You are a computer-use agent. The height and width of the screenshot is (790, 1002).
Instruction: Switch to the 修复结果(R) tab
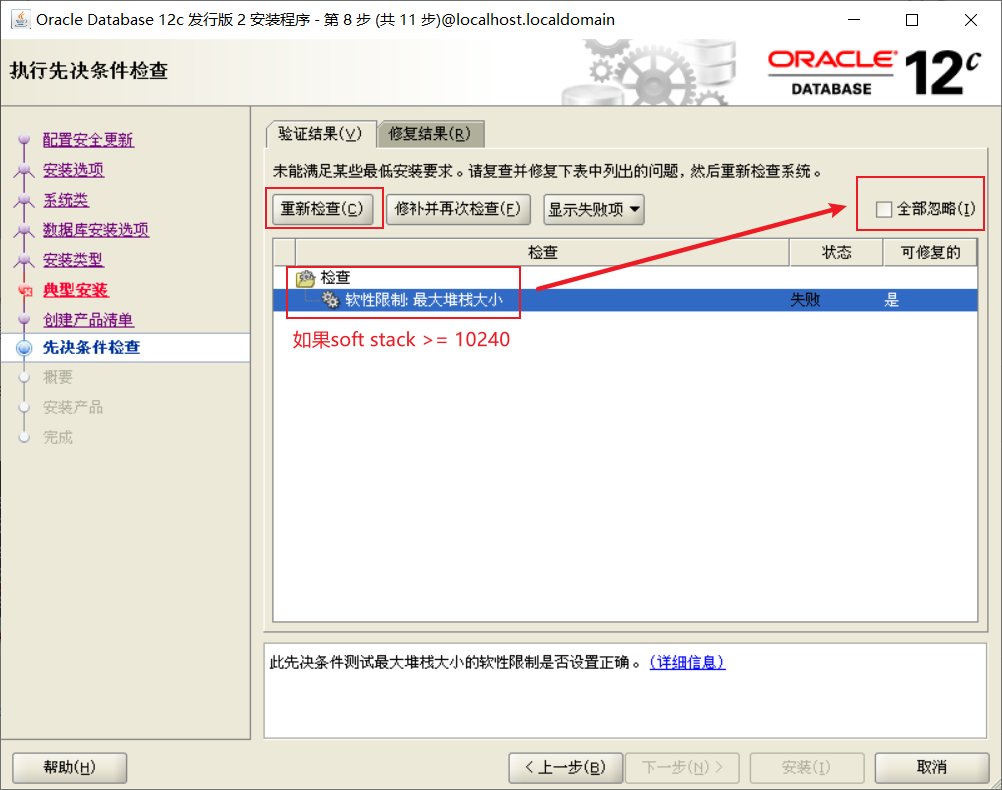click(429, 134)
